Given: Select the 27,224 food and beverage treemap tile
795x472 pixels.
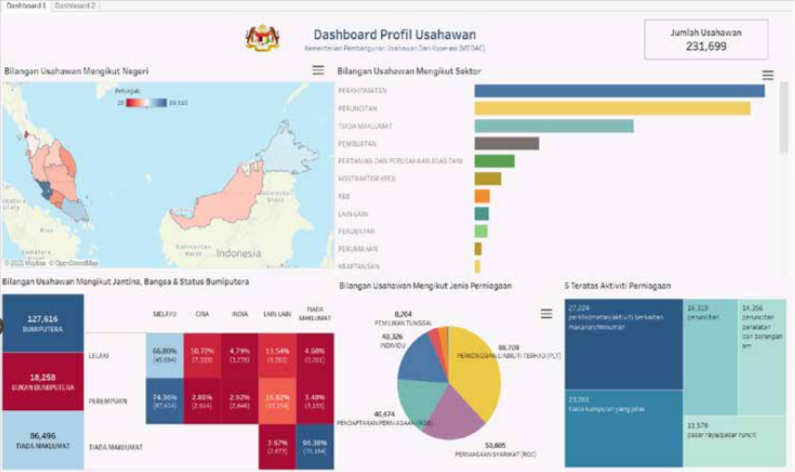Looking at the screenshot, I should [x=622, y=340].
